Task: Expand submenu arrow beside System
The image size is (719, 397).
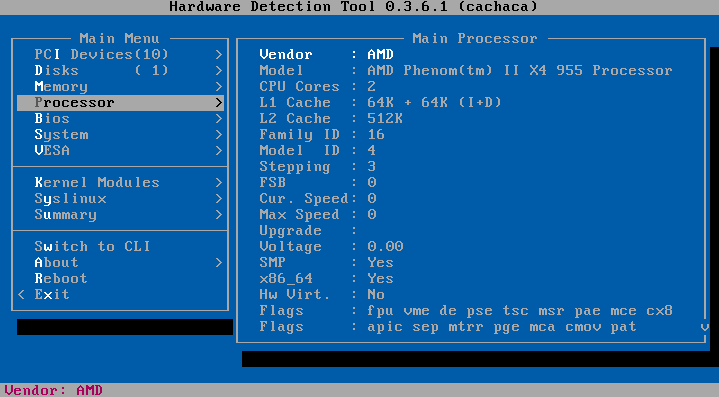Action: point(219,135)
